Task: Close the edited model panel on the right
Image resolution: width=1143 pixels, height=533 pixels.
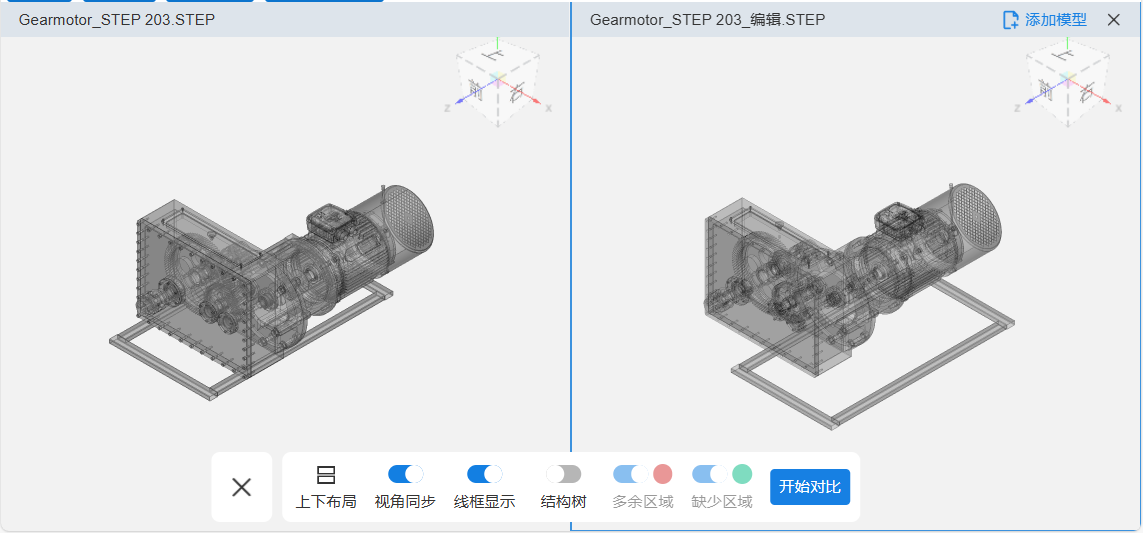Action: pyautogui.click(x=1113, y=20)
